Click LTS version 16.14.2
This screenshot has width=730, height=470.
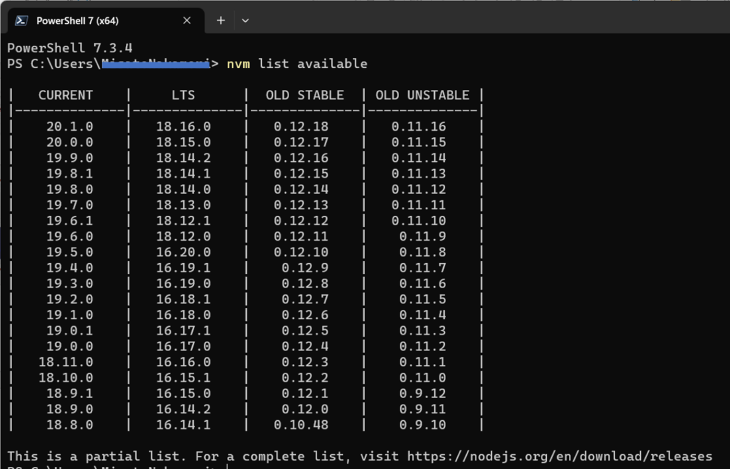pyautogui.click(x=183, y=410)
